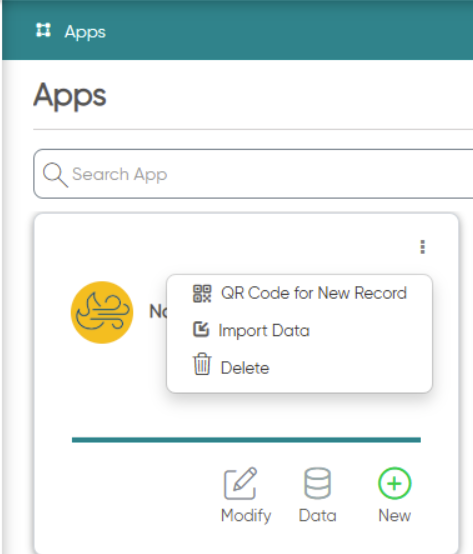
Task: Click the trash can icon in menu
Action: click(202, 364)
